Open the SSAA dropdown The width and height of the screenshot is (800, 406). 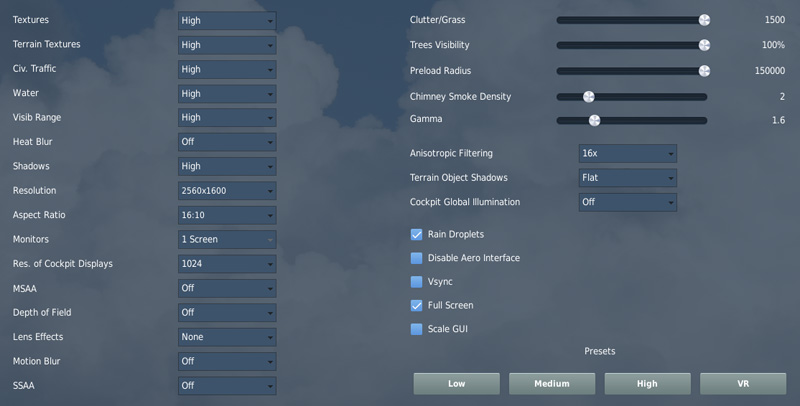[227, 386]
